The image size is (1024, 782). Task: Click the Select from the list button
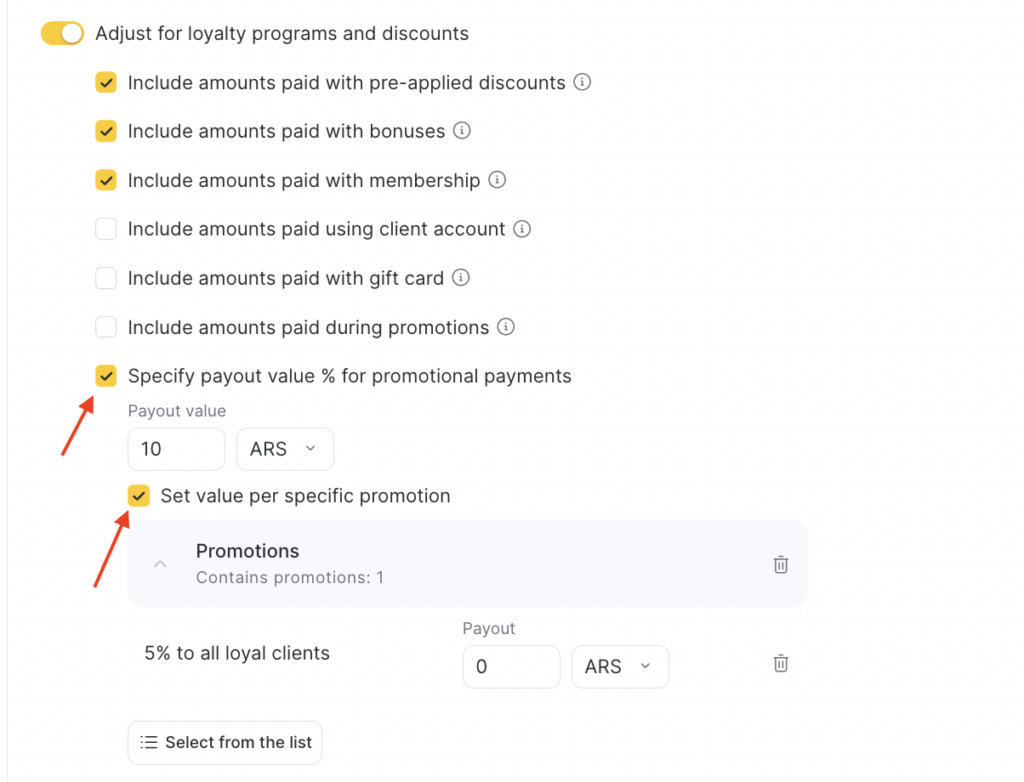coord(225,742)
